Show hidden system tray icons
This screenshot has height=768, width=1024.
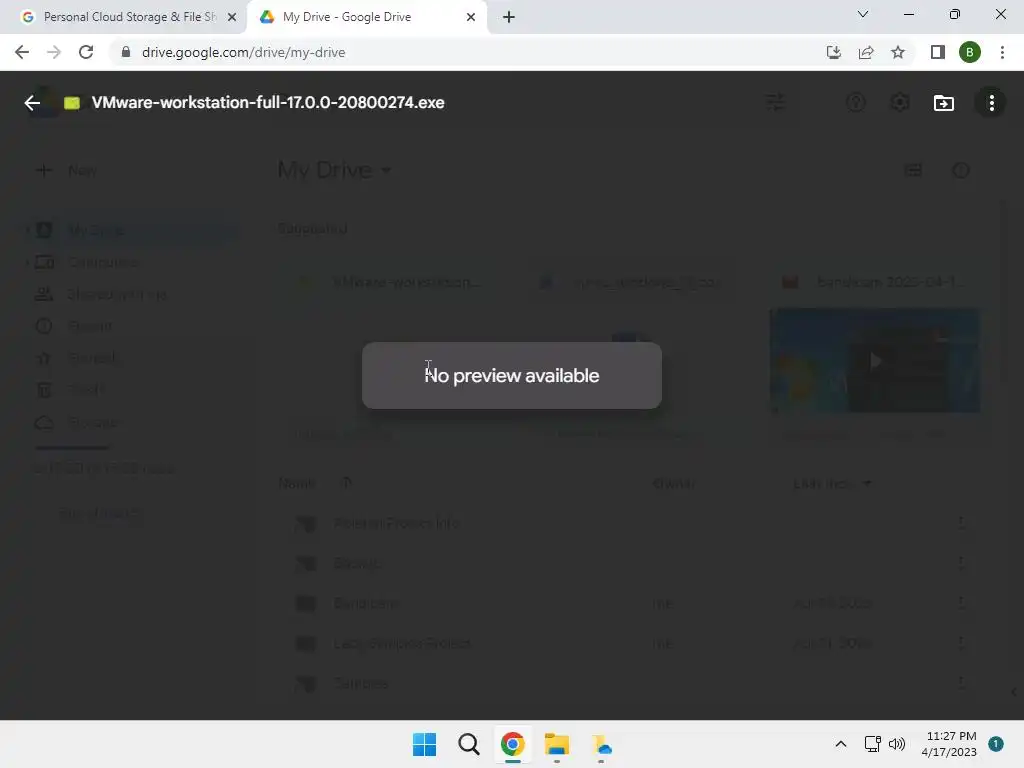840,744
